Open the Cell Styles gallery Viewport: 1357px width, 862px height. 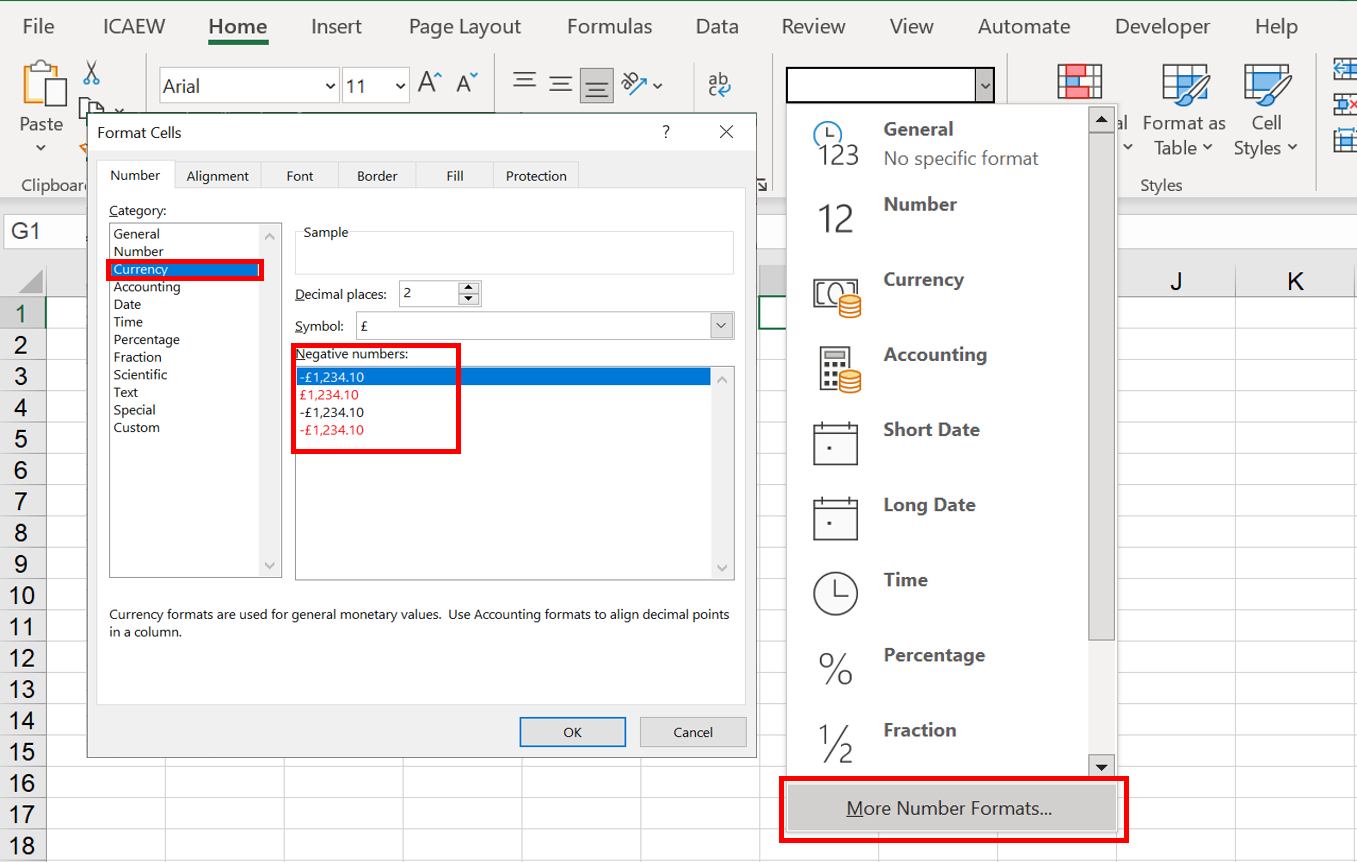1266,110
